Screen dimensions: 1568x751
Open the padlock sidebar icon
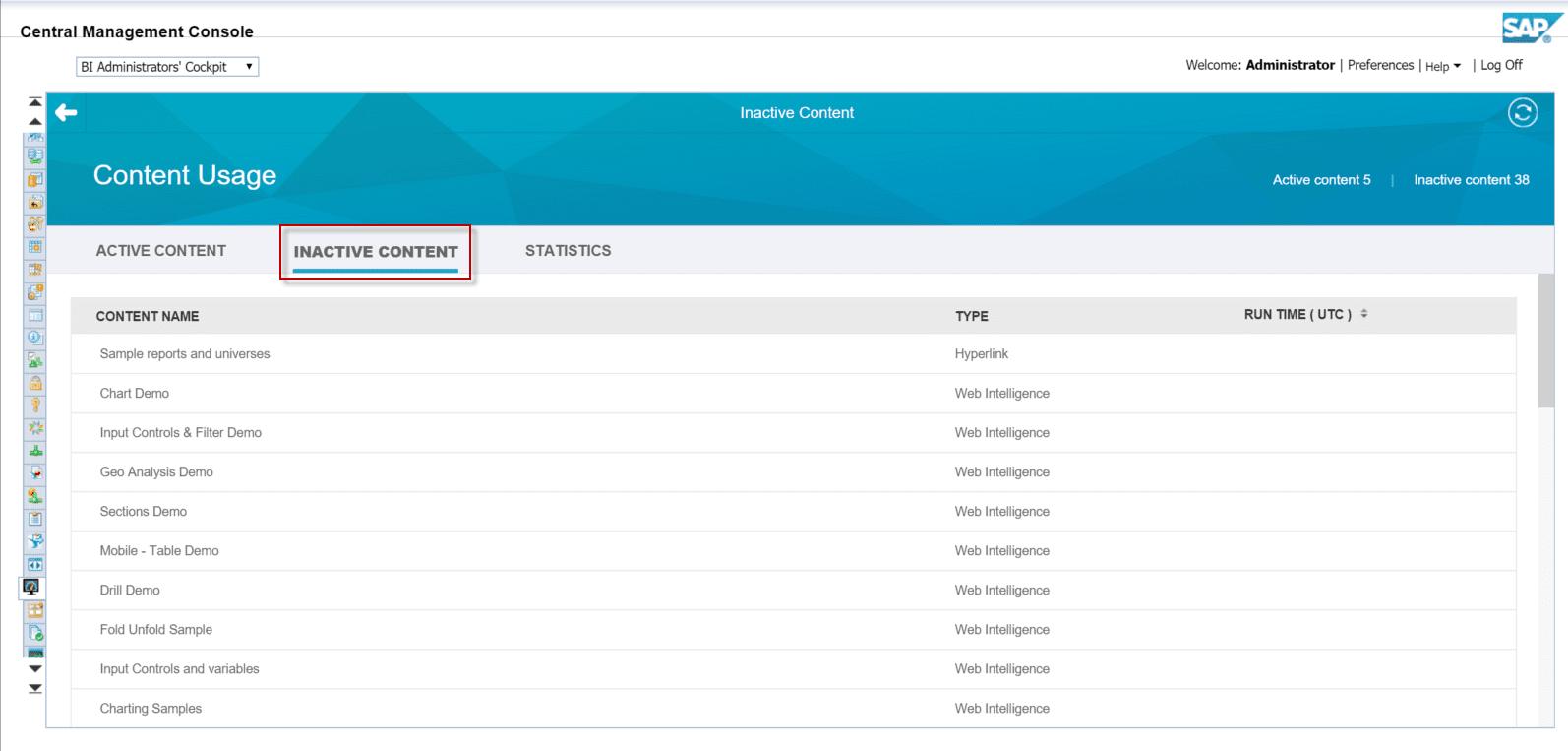pyautogui.click(x=35, y=383)
